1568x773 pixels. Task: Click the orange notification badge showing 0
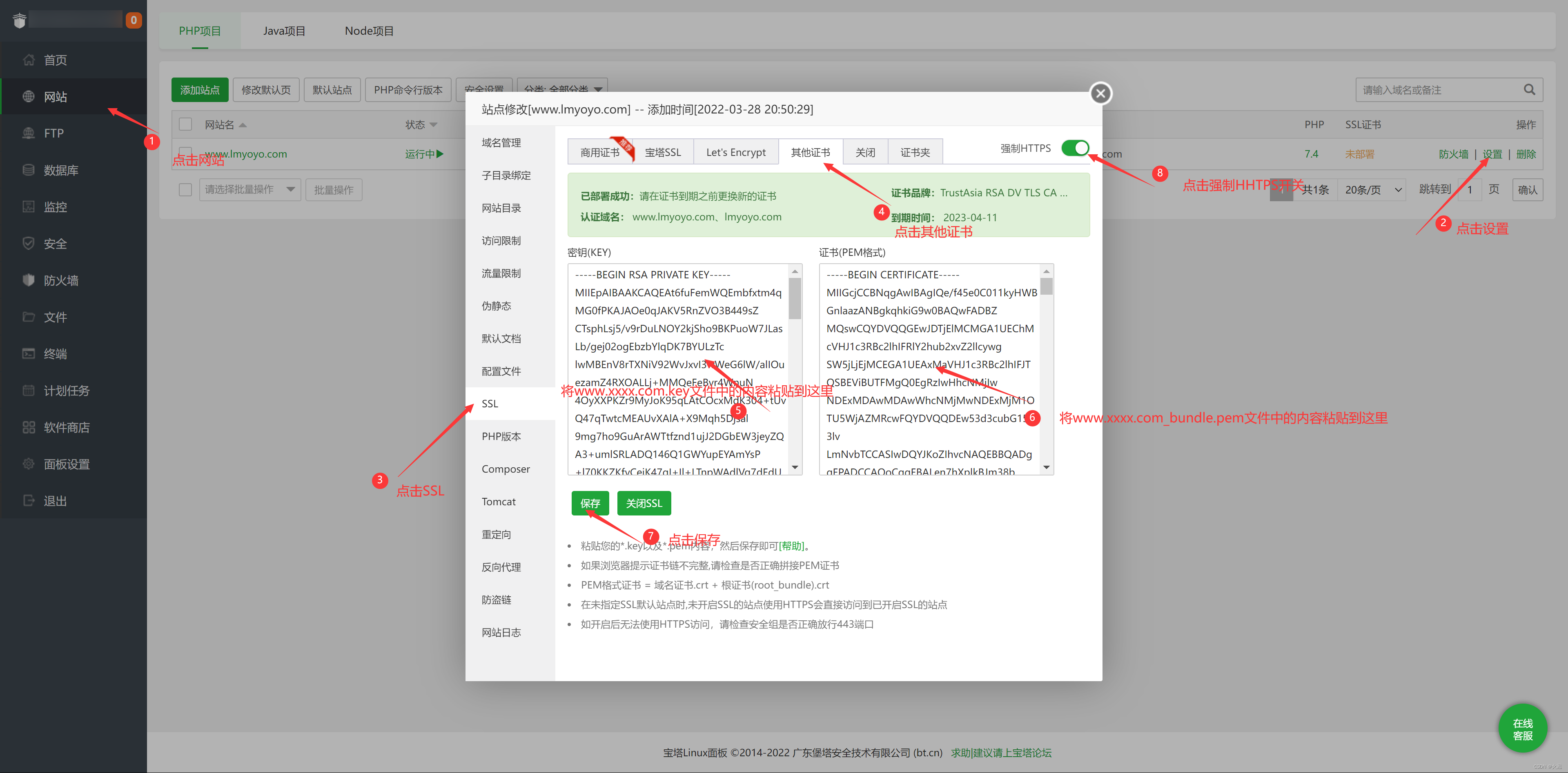[133, 20]
